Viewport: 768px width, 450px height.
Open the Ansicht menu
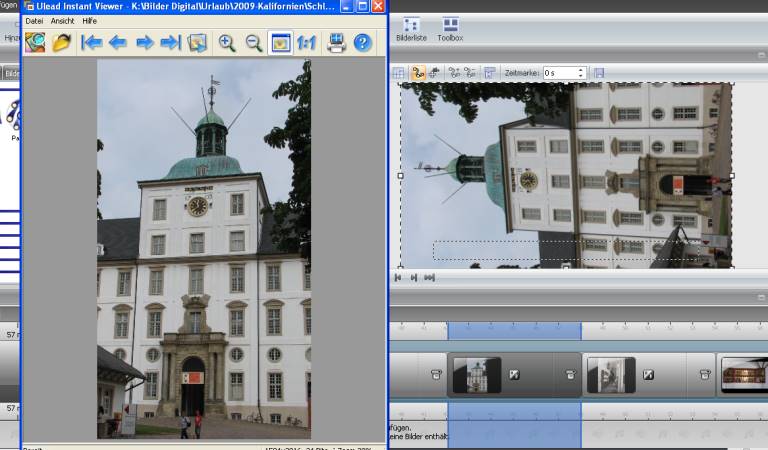[63, 20]
